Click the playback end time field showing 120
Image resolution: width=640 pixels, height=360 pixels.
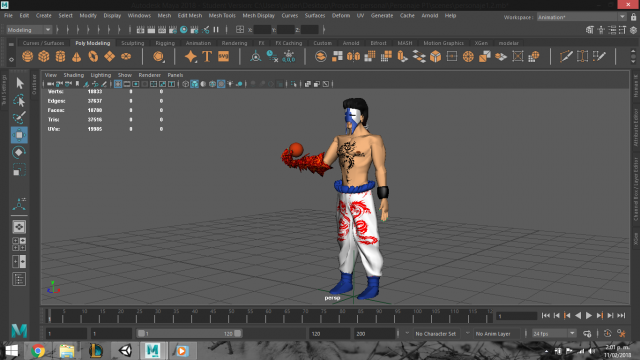pos(330,333)
